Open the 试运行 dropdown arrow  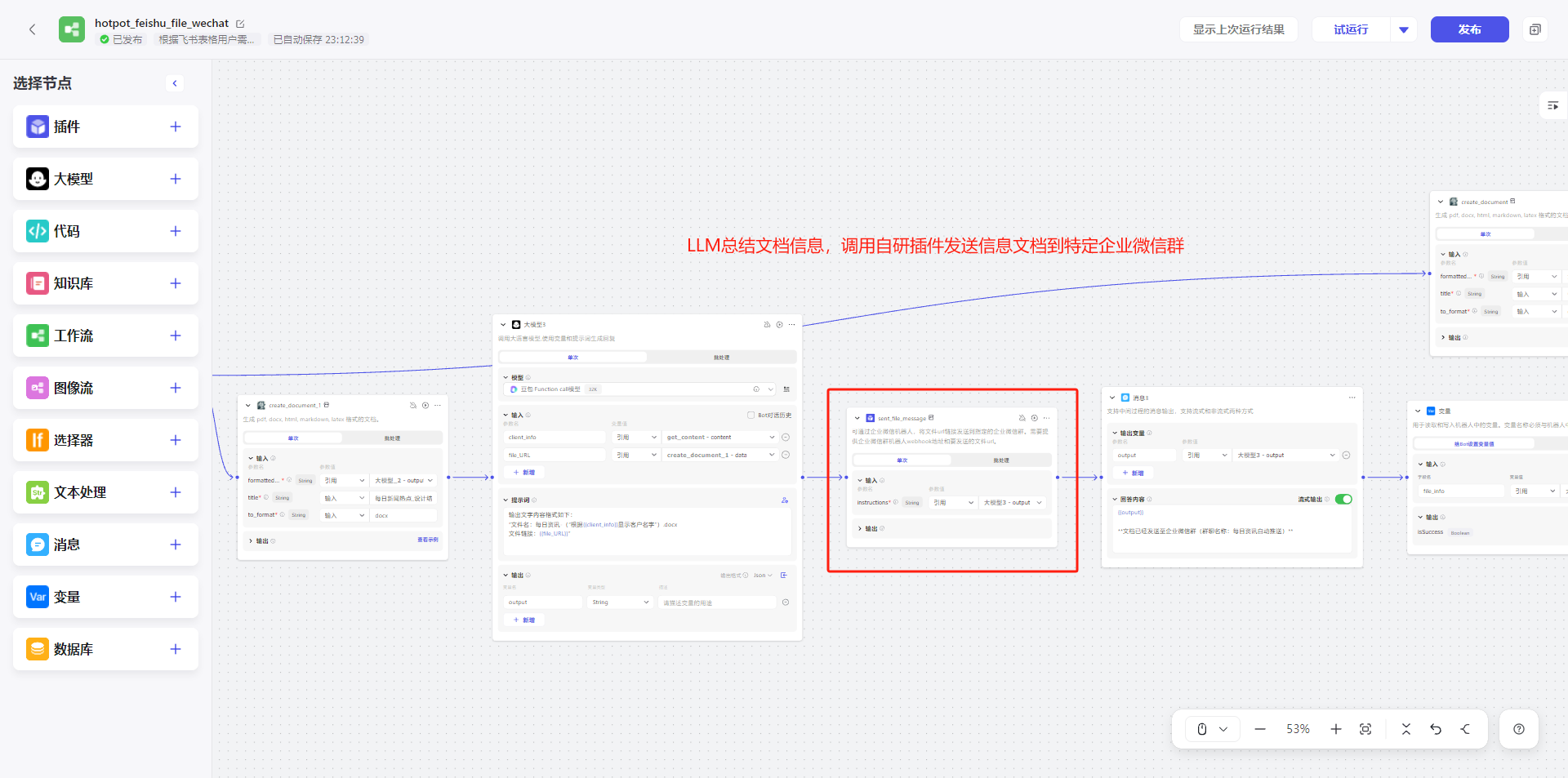click(x=1404, y=29)
